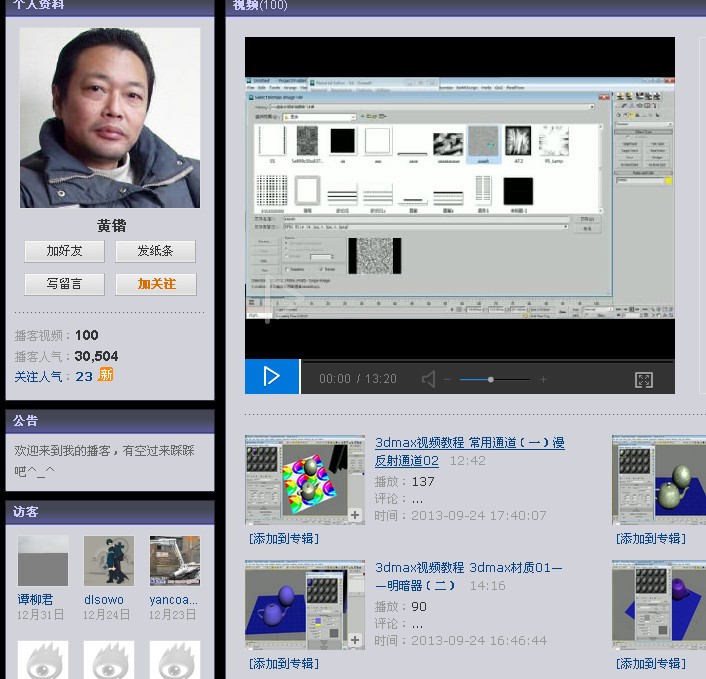Open the 常用通道（一）漫反射通道02 video link
The width and height of the screenshot is (706, 679).
470,452
